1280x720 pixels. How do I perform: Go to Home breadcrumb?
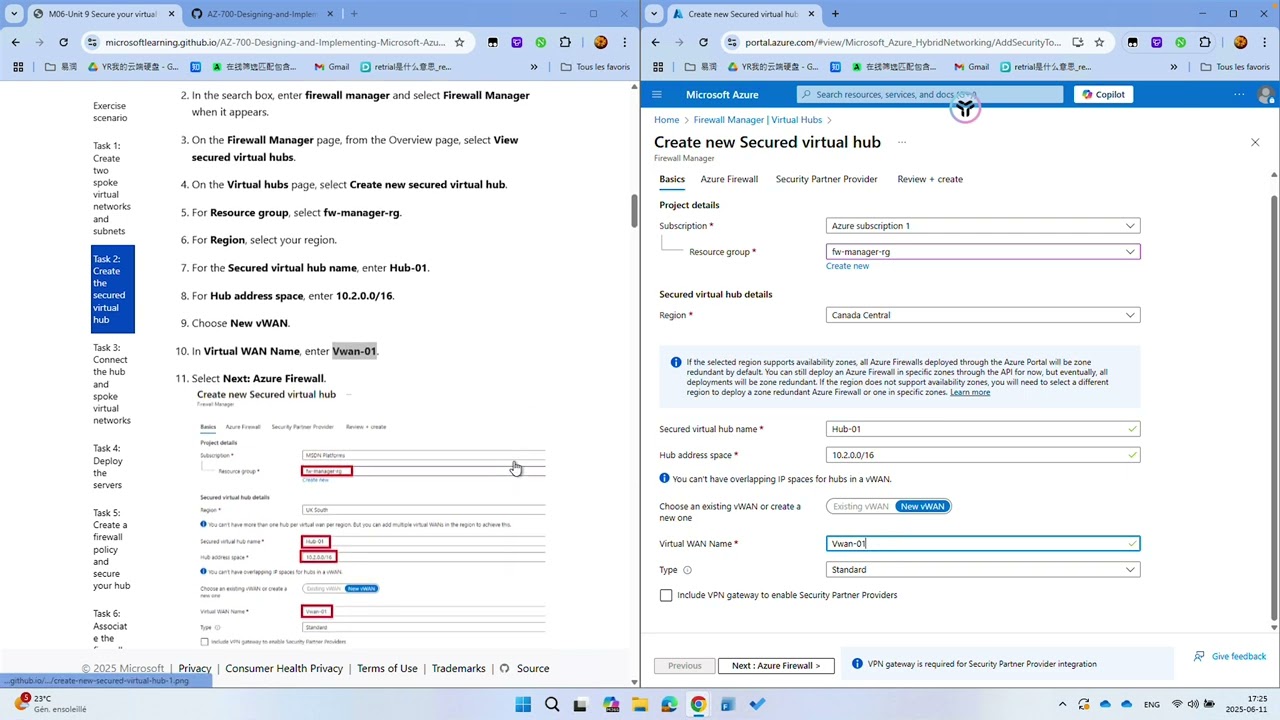[x=666, y=120]
